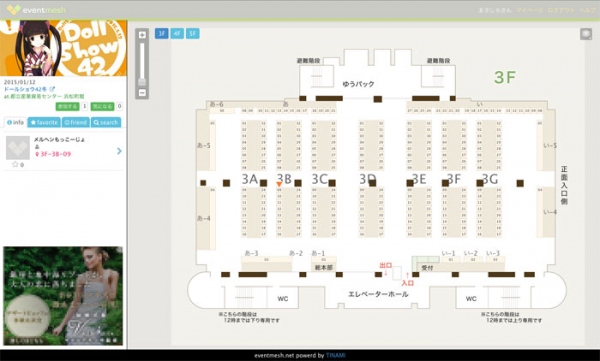Zoom in with the map plus button
600x361 pixels.
(142, 35)
